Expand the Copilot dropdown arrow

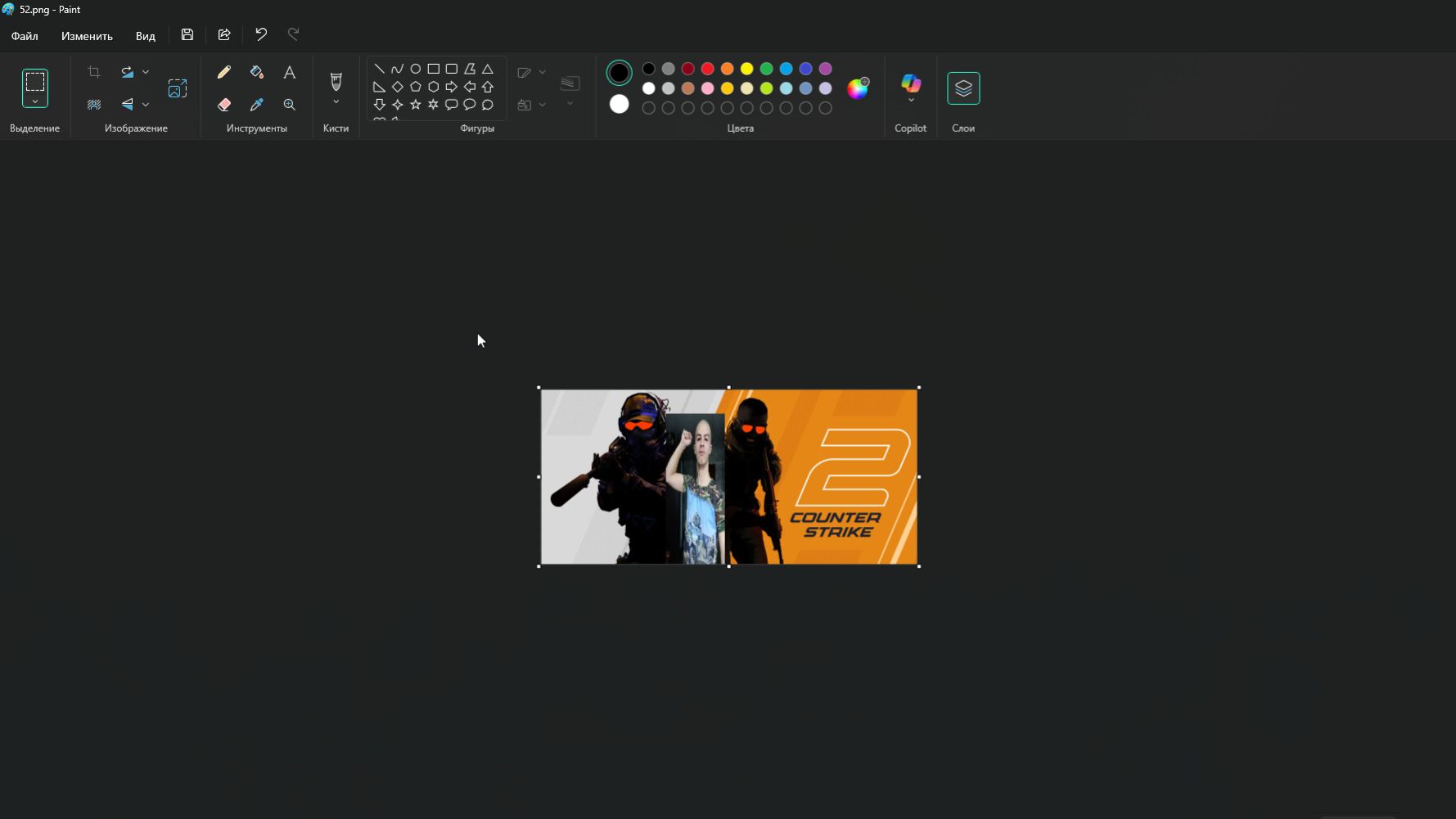(911, 101)
